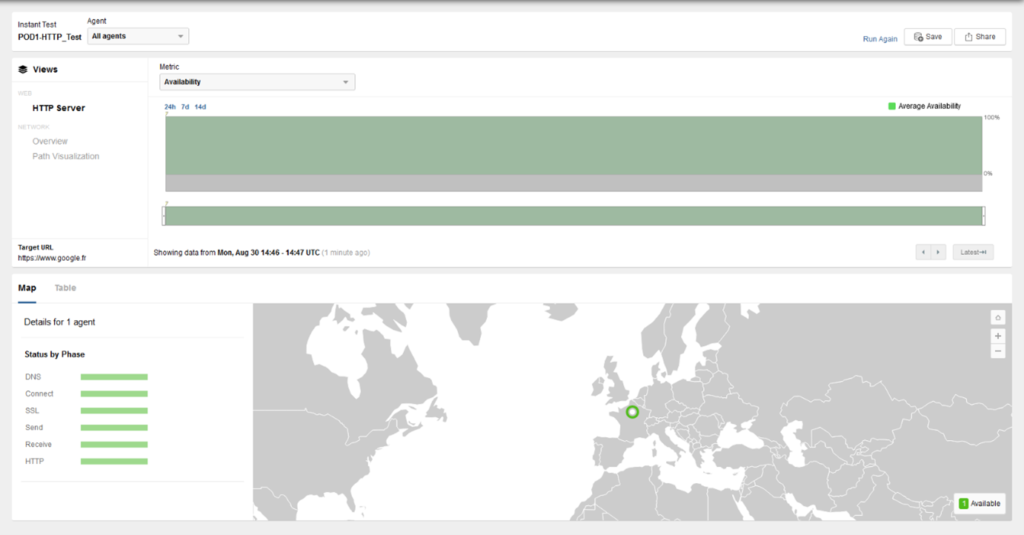Click the green Available count badge
This screenshot has height=535, width=1024.
pyautogui.click(x=963, y=504)
